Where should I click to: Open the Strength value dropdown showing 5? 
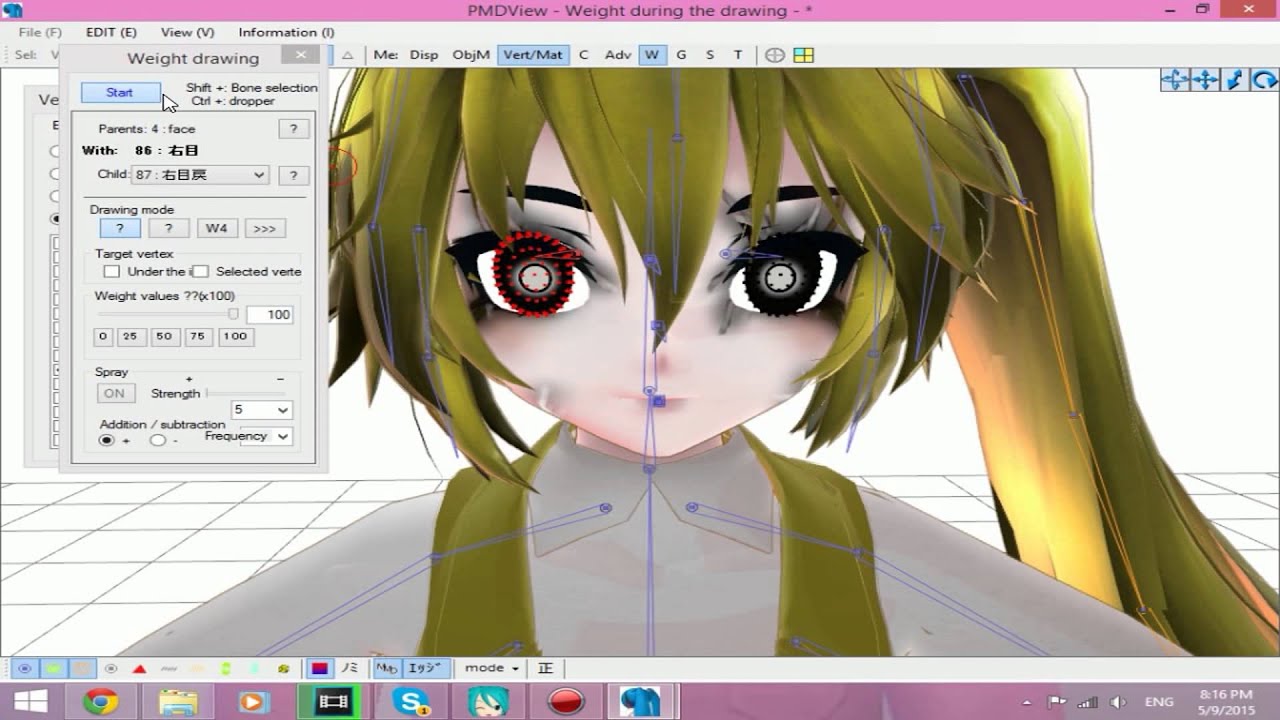click(261, 410)
